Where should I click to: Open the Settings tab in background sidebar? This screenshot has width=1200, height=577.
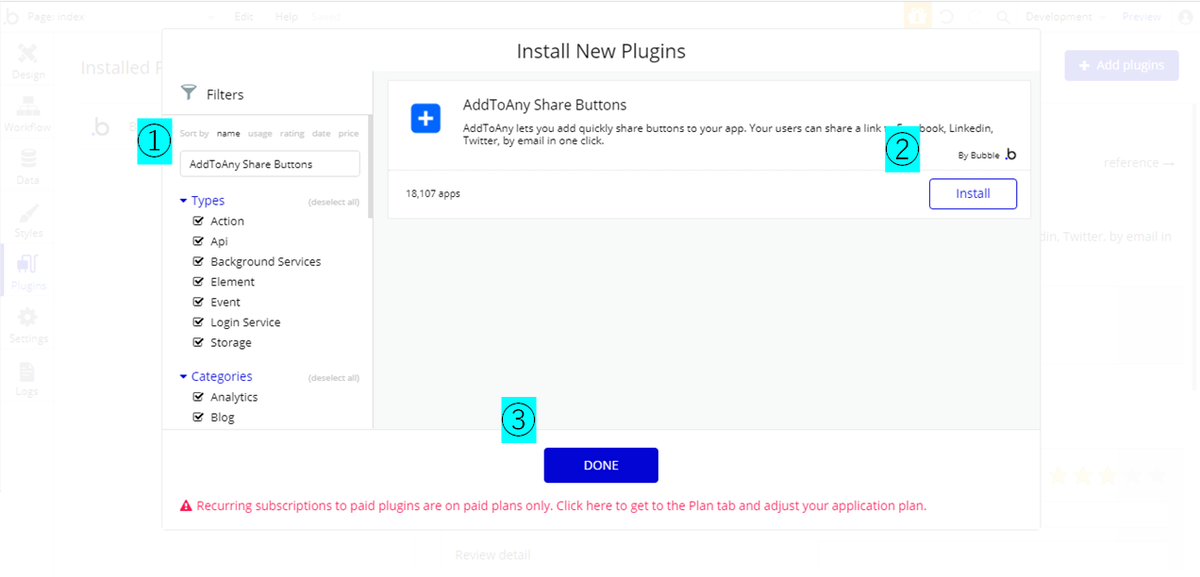tap(28, 325)
